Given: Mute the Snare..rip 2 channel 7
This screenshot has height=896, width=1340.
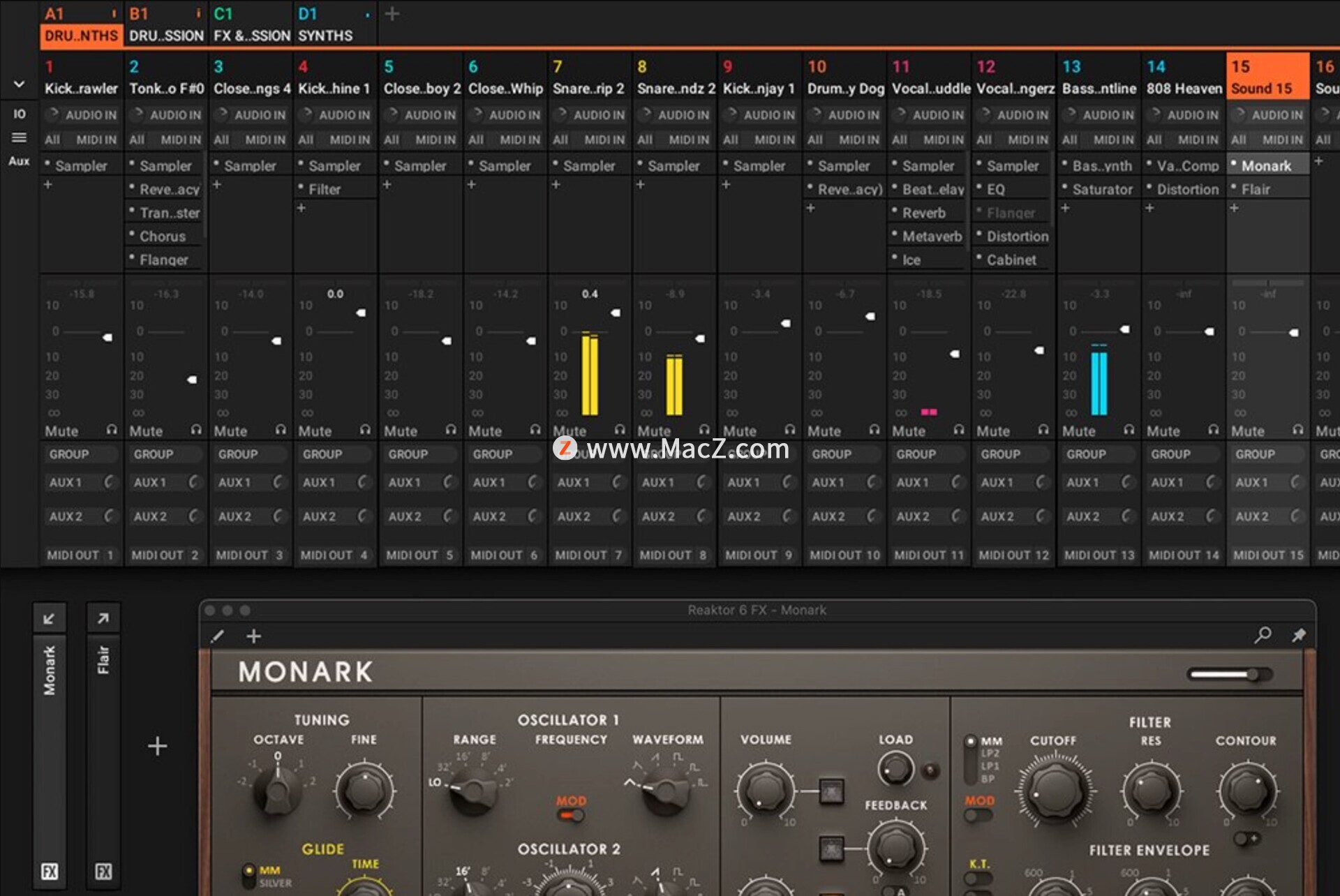Looking at the screenshot, I should (x=570, y=431).
